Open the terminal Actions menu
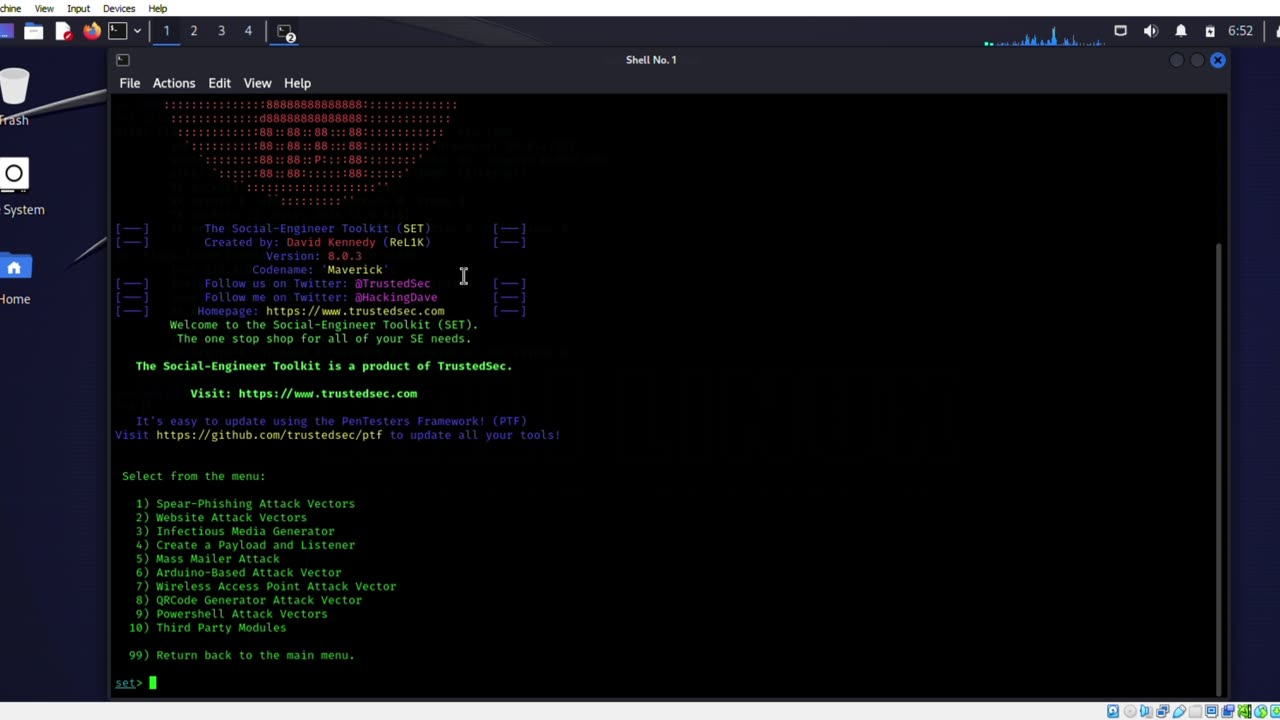 pos(174,83)
